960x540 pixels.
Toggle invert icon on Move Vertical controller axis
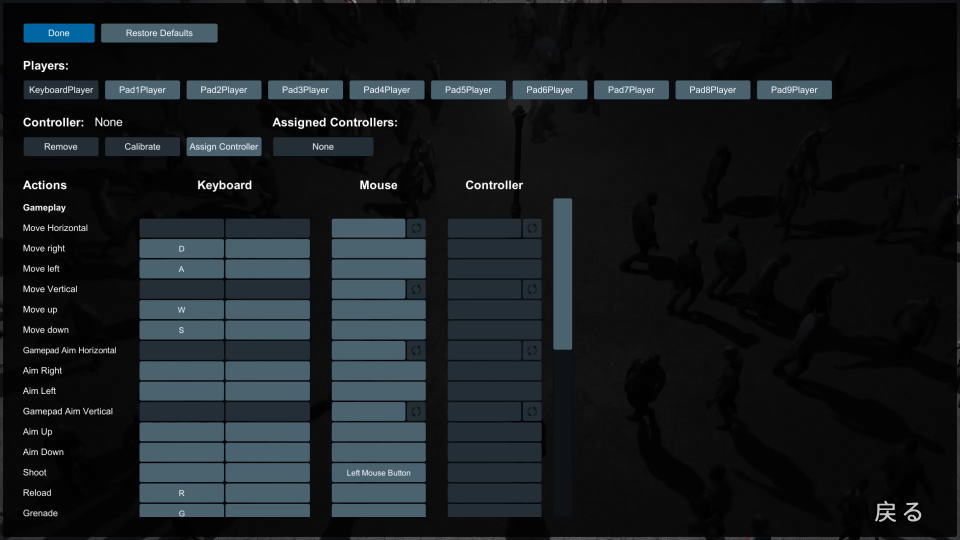pyautogui.click(x=532, y=289)
